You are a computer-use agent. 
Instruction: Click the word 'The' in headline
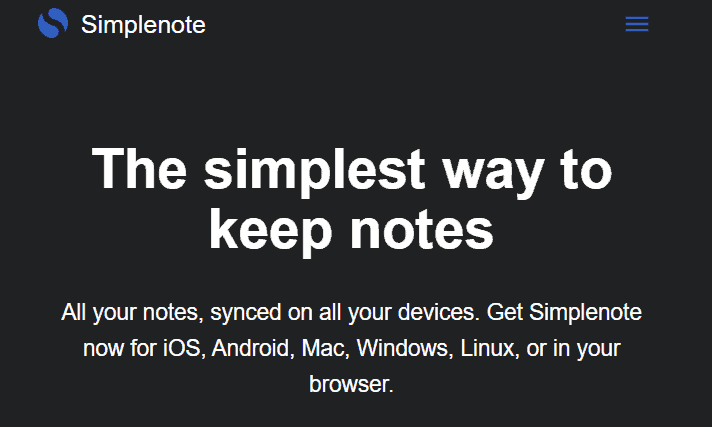point(139,168)
